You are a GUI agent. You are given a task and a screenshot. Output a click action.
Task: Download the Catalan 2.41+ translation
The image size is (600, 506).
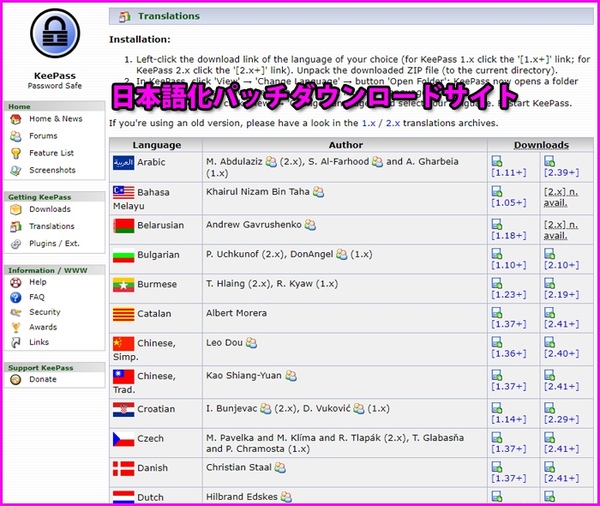tap(561, 324)
